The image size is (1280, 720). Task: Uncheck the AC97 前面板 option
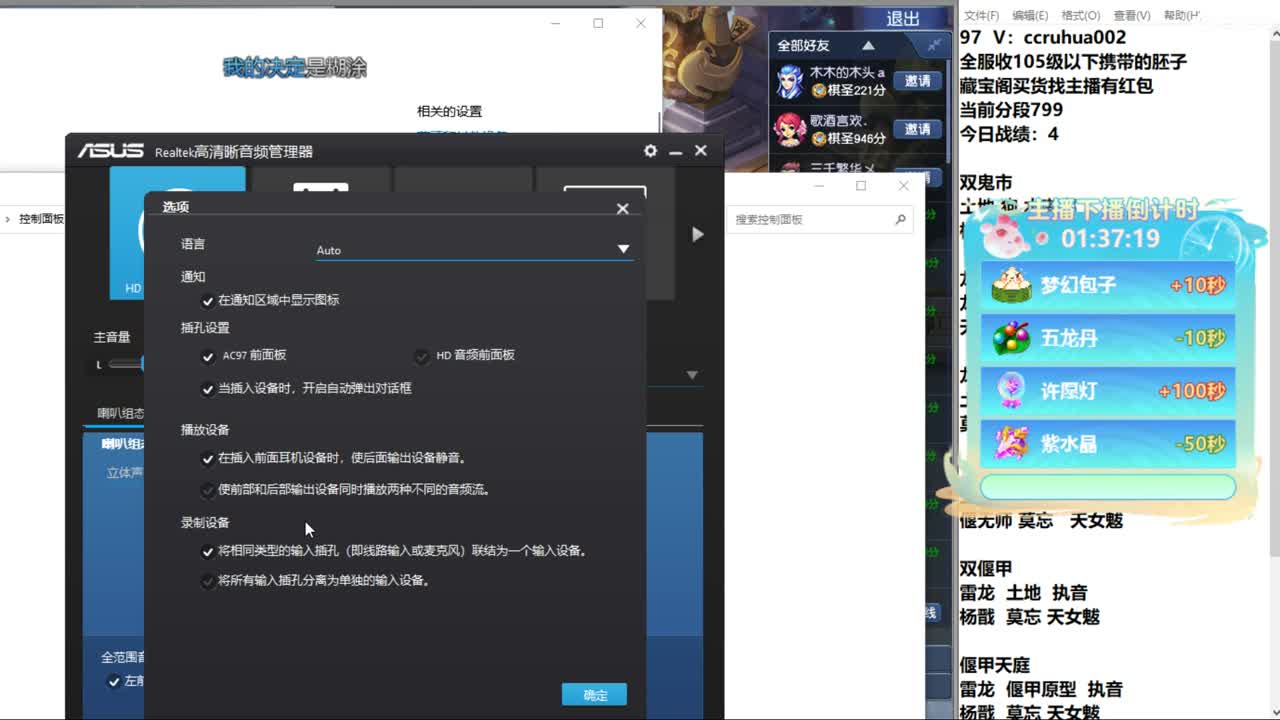click(x=208, y=357)
